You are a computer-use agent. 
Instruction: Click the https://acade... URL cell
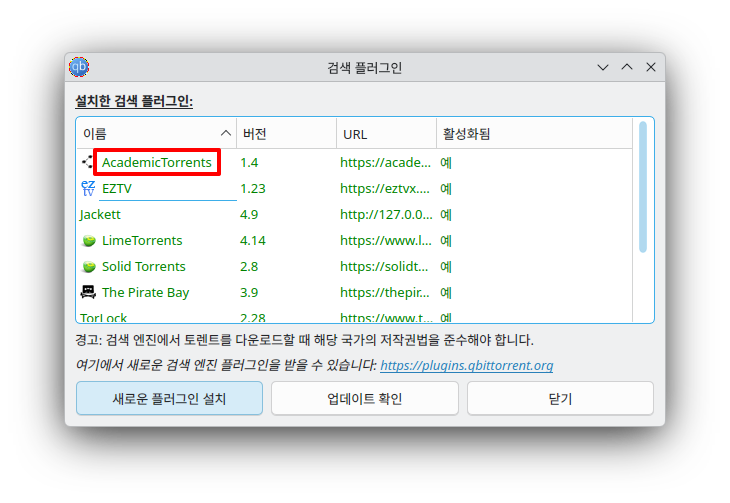pos(385,163)
